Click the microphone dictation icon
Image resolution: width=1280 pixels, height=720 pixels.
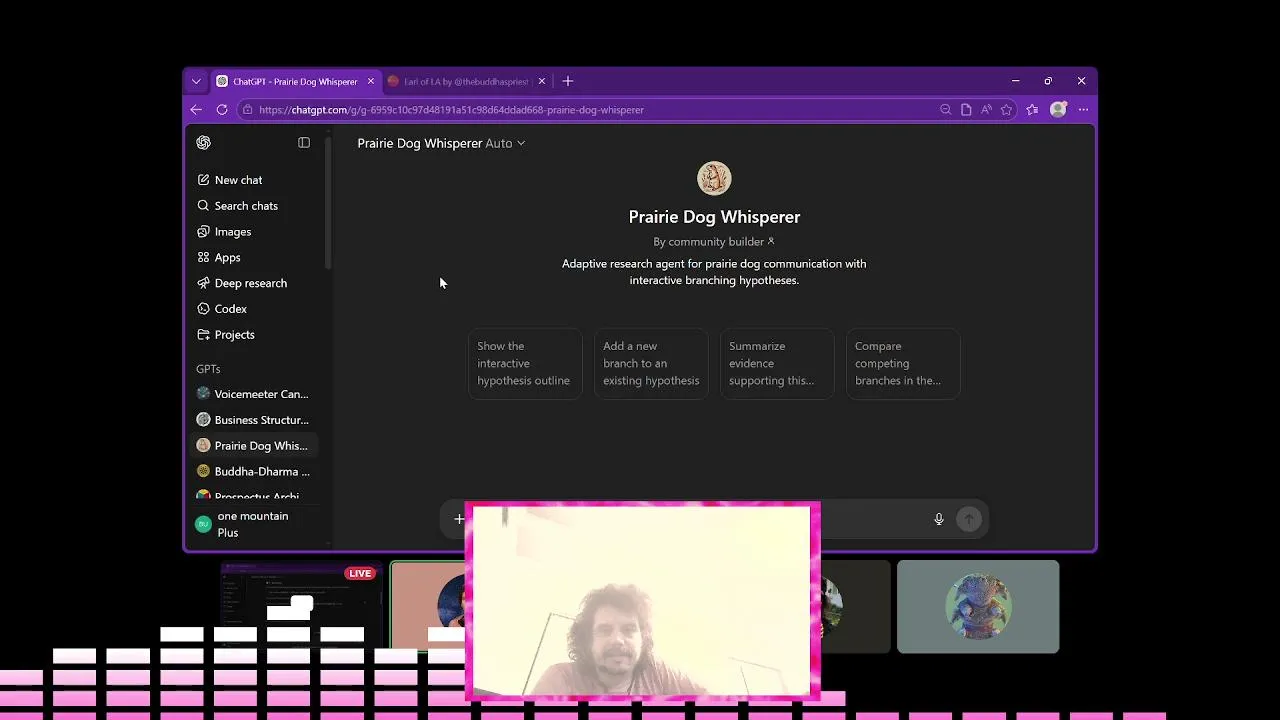(939, 519)
